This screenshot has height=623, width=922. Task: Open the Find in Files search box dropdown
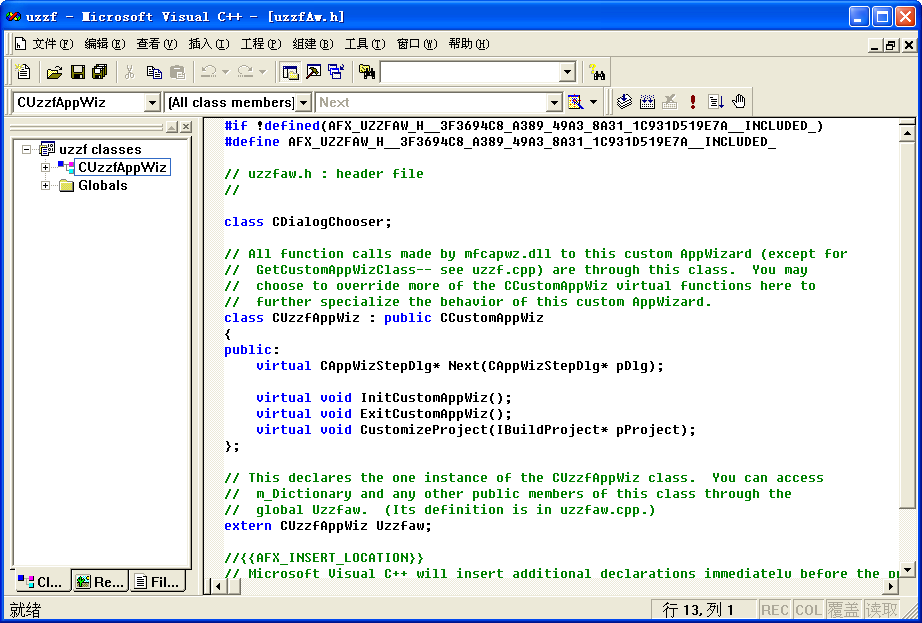click(567, 72)
